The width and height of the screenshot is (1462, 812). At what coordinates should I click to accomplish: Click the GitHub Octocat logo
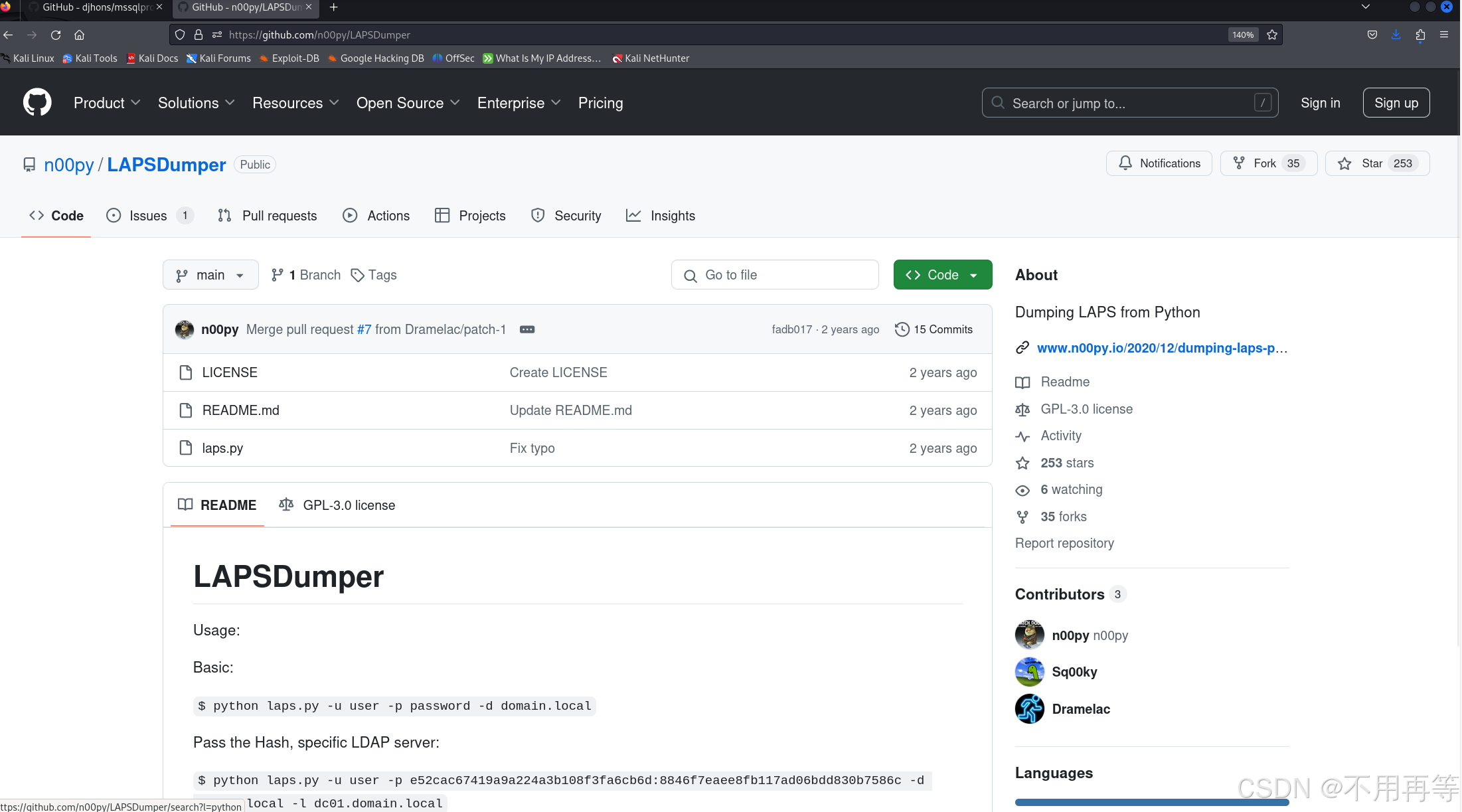click(37, 102)
